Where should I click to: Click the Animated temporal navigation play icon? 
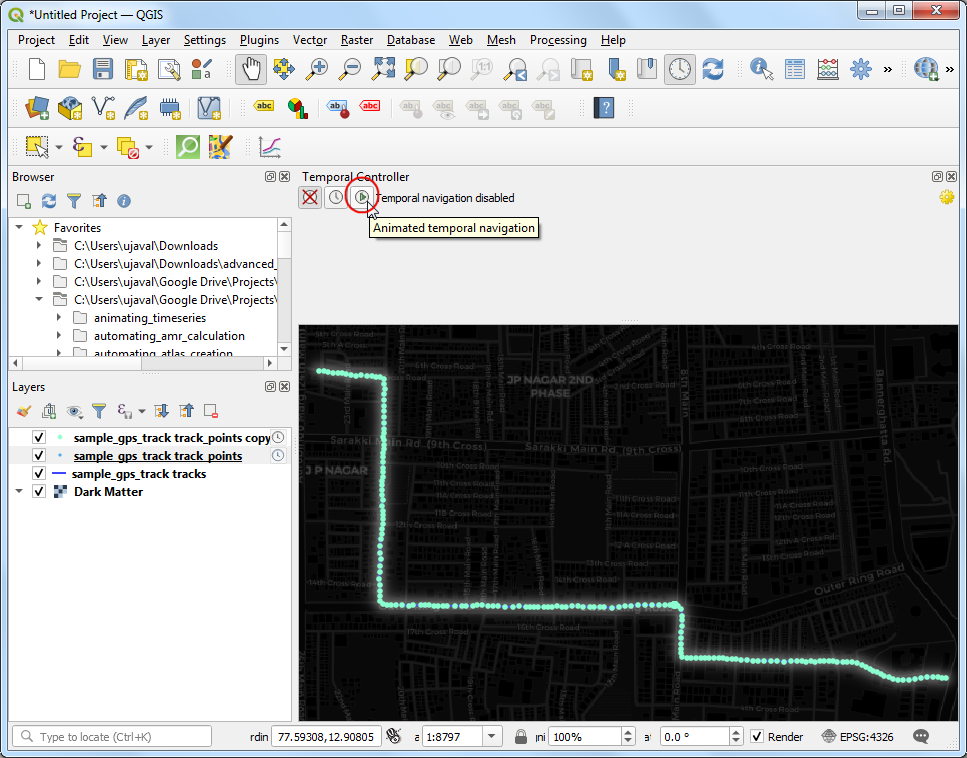tap(361, 198)
